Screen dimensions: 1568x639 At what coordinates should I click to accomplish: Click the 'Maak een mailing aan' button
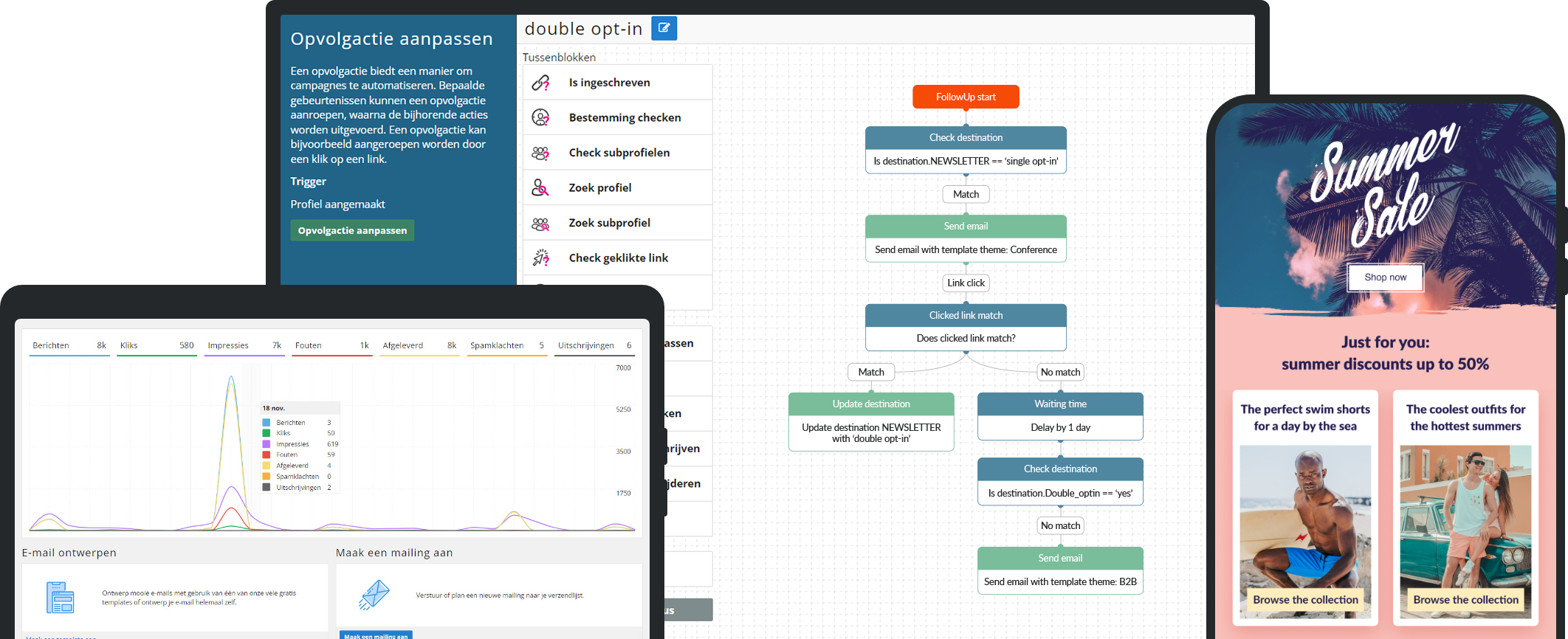coord(376,635)
